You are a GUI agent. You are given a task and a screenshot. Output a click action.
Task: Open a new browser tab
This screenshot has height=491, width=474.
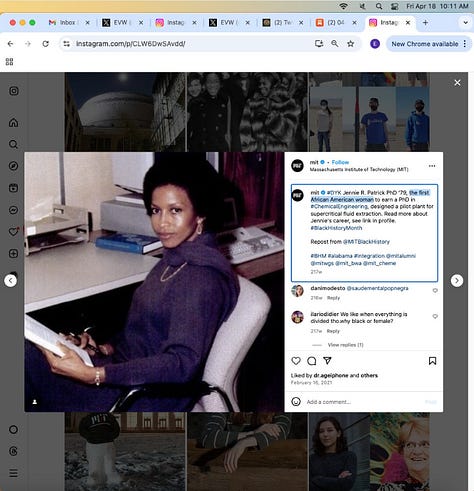(425, 22)
